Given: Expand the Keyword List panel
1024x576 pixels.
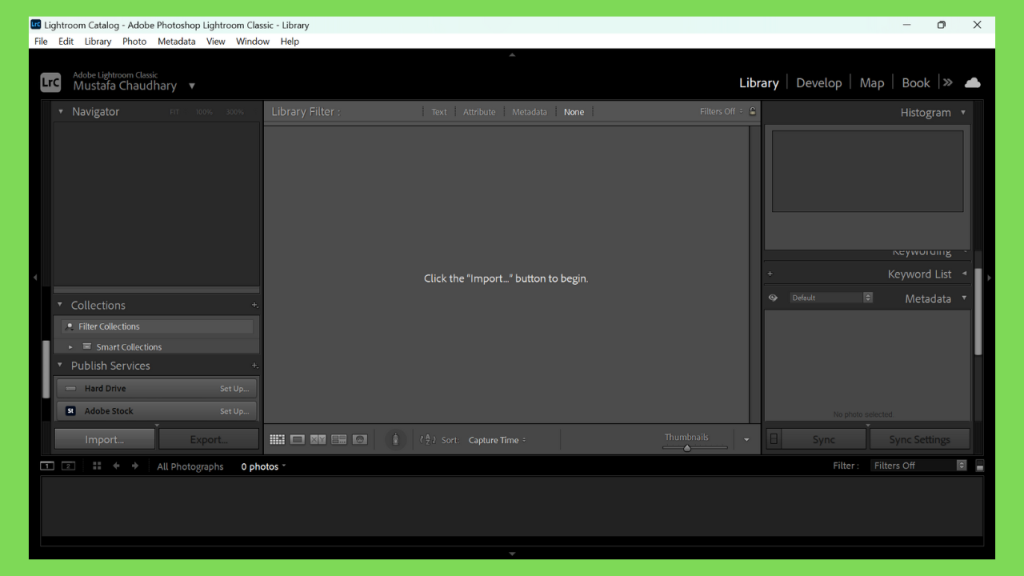Looking at the screenshot, I should point(965,274).
